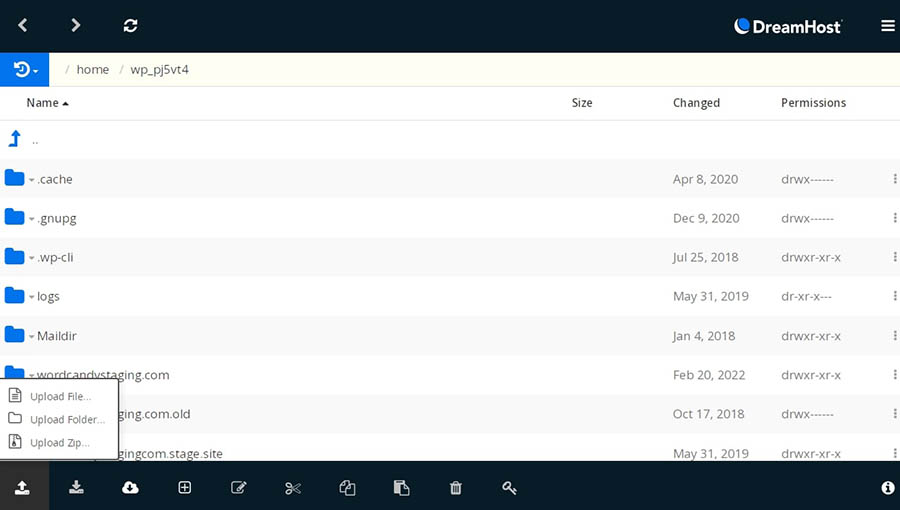The height and width of the screenshot is (510, 900).
Task: Open the three-dot menu for logs row
Action: click(x=894, y=296)
